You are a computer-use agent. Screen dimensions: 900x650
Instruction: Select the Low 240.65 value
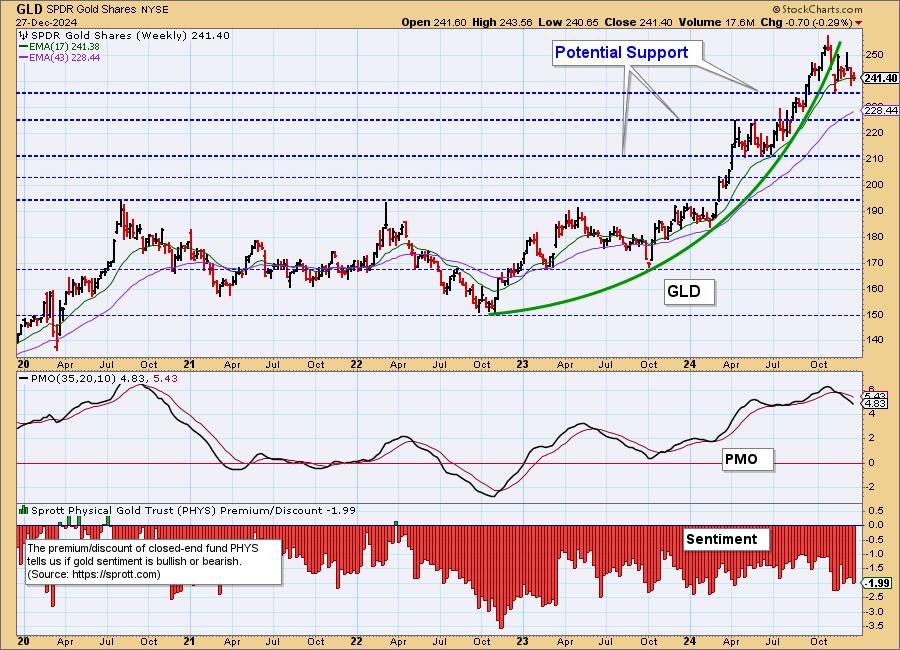(568, 22)
